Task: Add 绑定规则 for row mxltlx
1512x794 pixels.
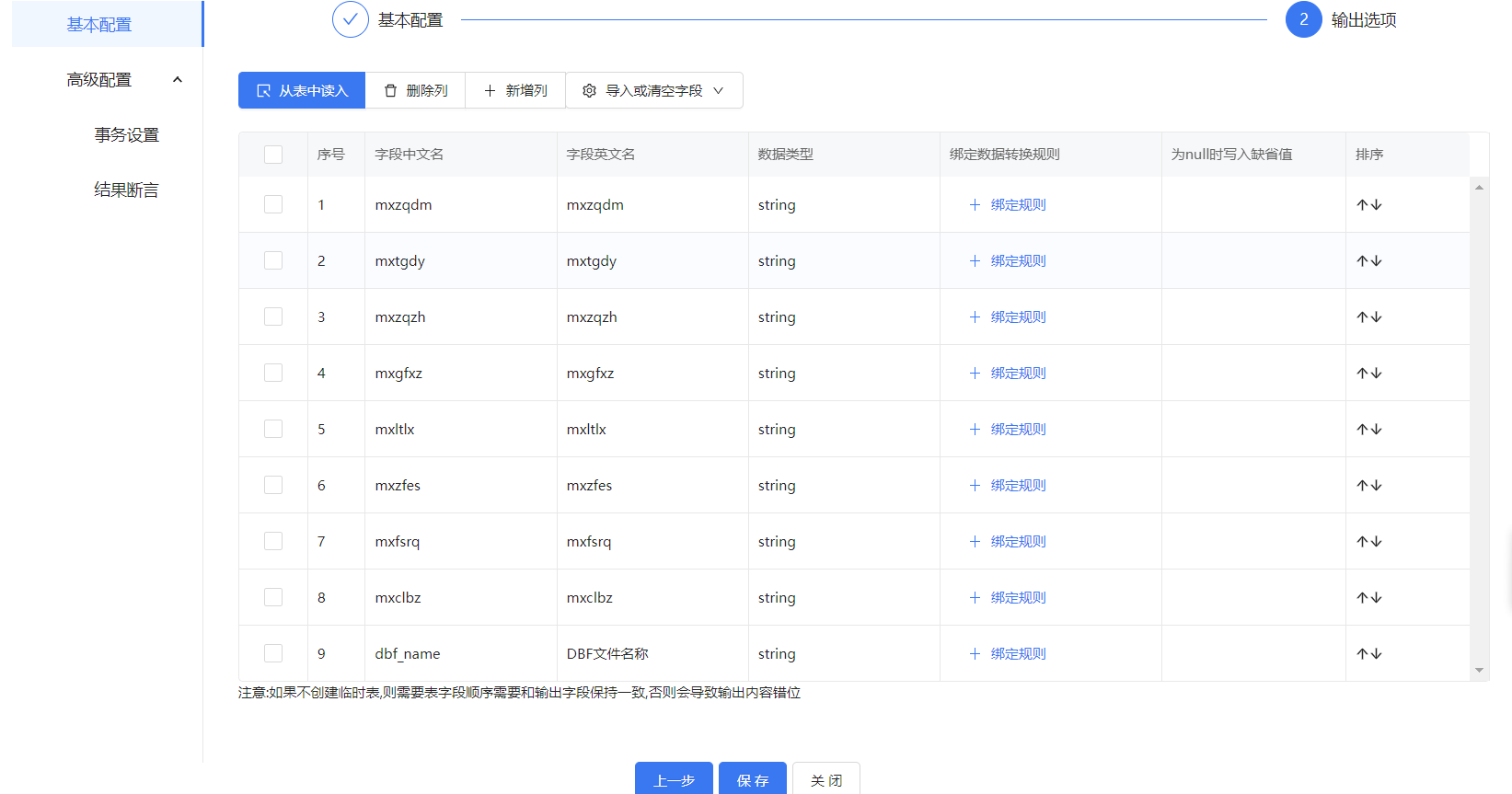Action: 1008,430
